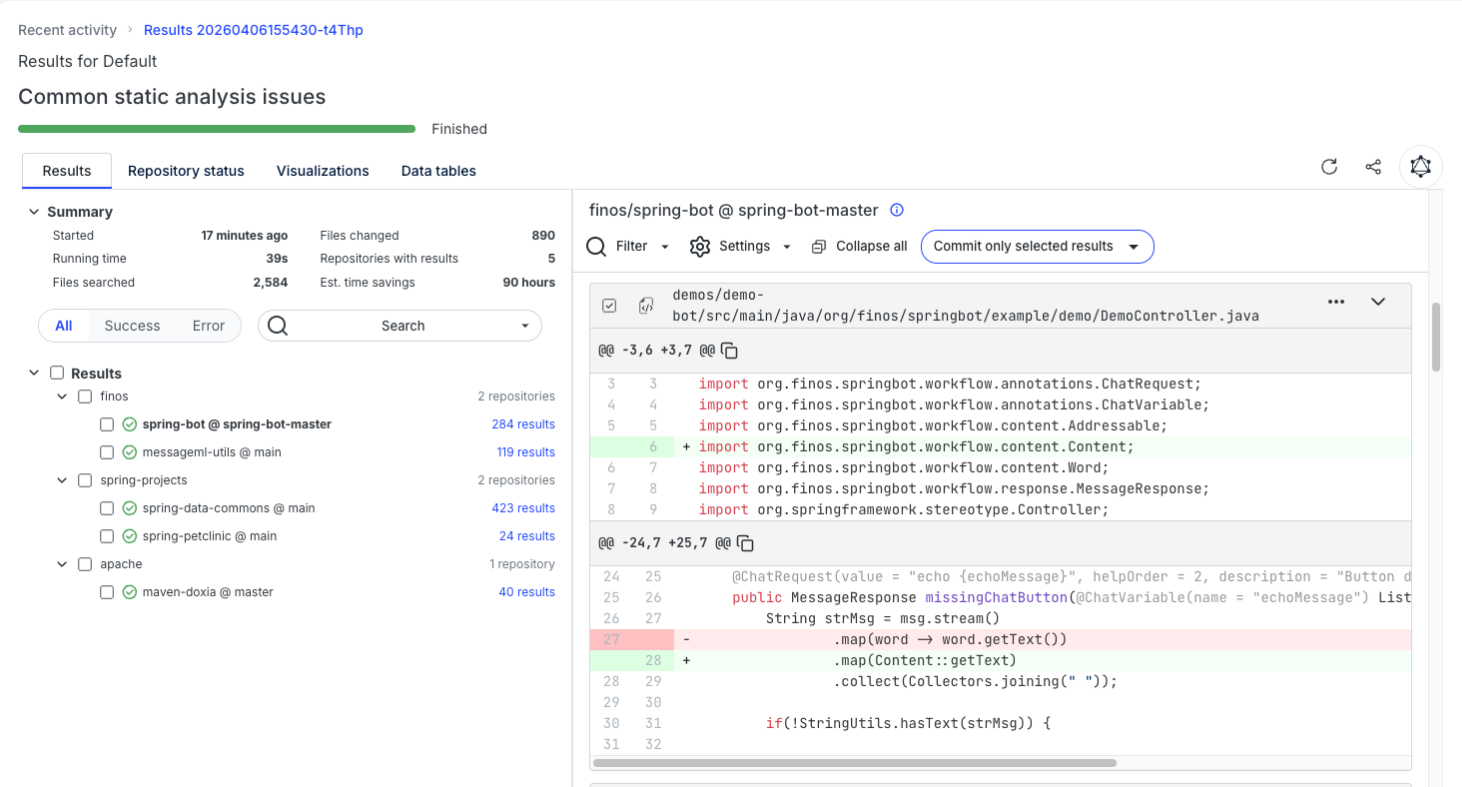Open the 24 results link
This screenshot has width=1462, height=787.
(527, 536)
